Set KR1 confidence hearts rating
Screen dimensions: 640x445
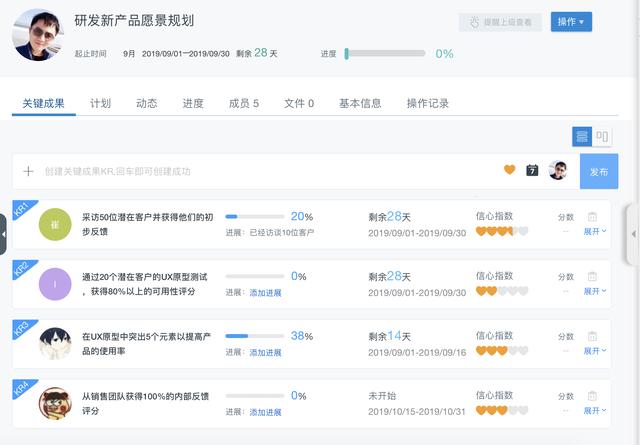[x=502, y=231]
